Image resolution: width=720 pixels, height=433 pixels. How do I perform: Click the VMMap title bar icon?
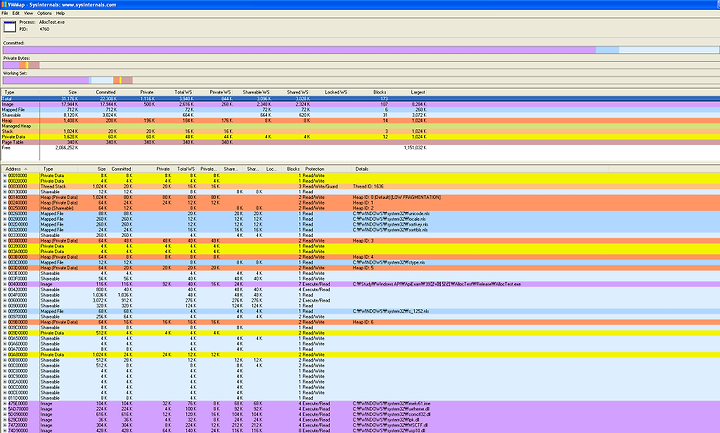pos(4,5)
